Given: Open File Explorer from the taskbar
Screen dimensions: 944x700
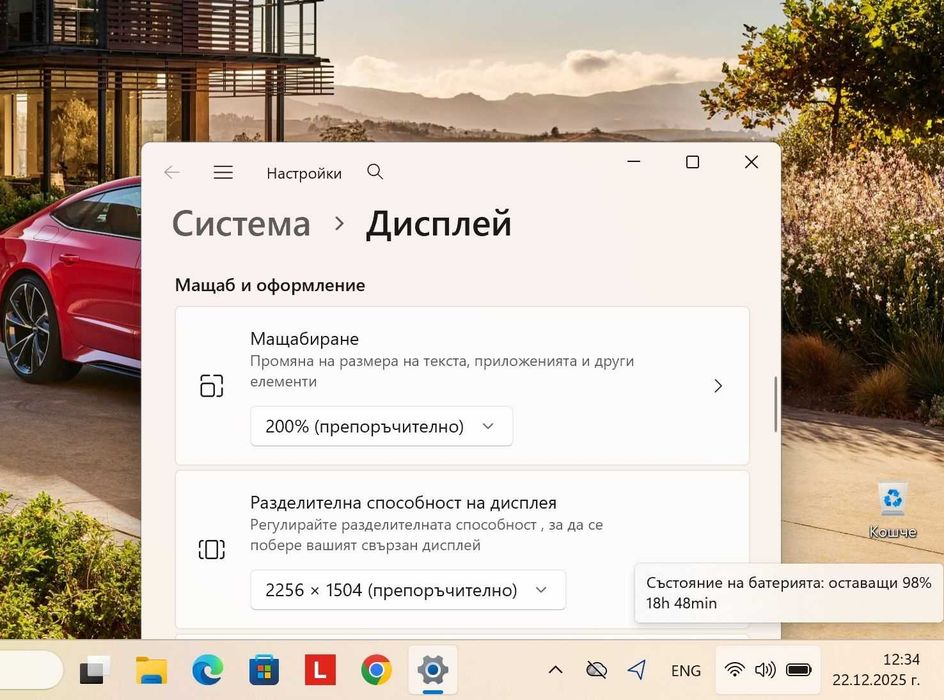Looking at the screenshot, I should tap(151, 670).
